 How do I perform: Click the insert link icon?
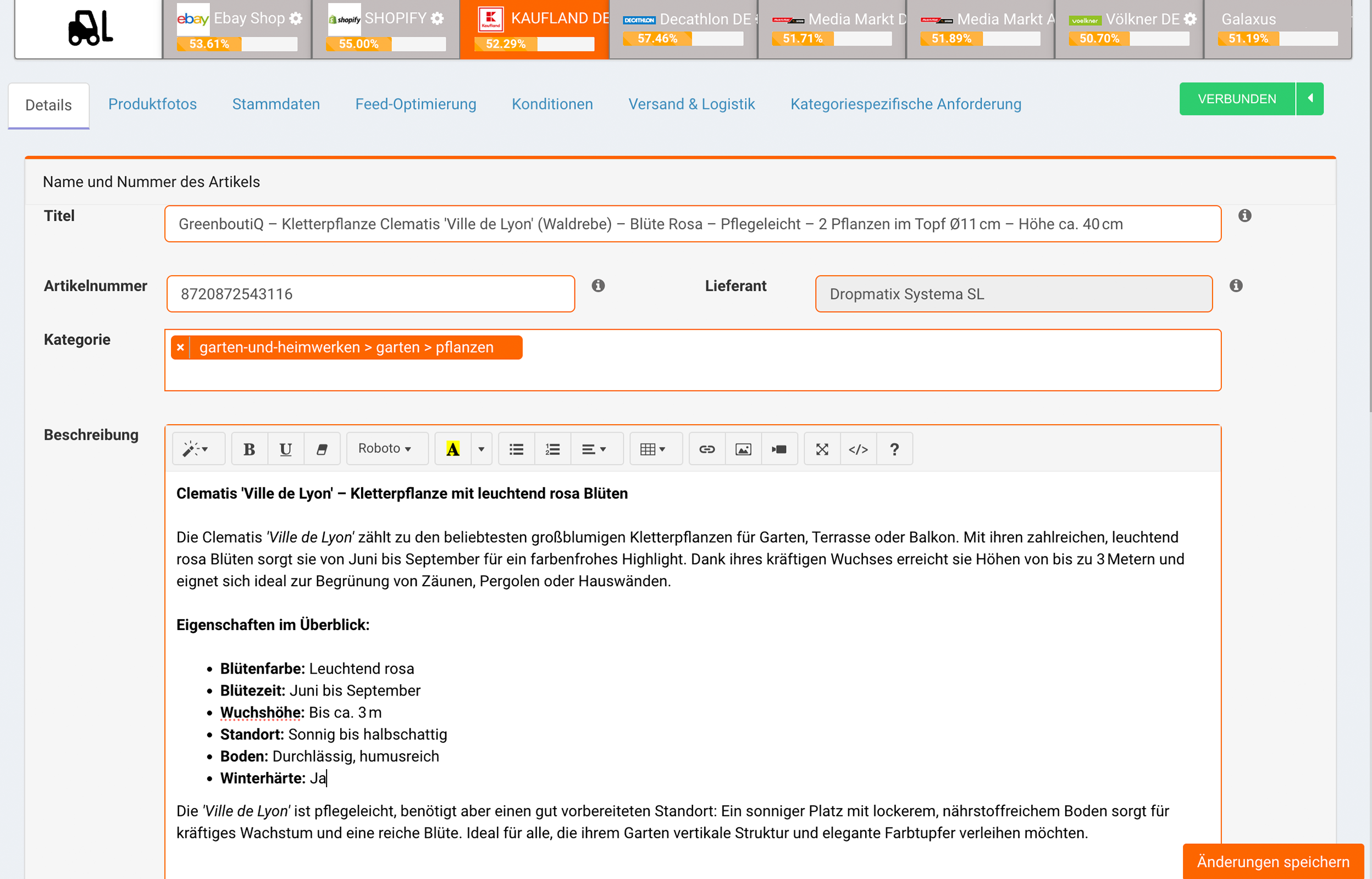707,449
